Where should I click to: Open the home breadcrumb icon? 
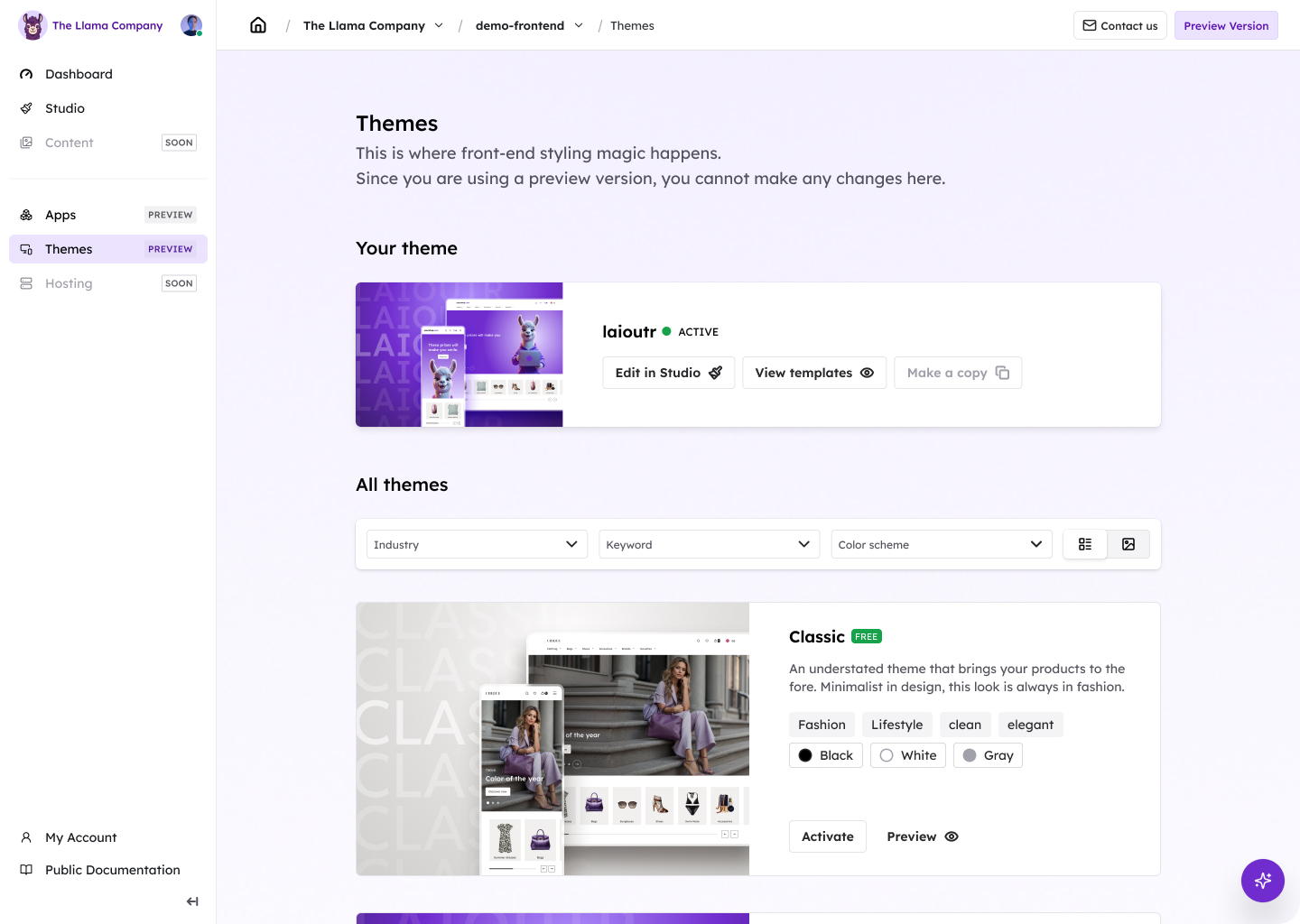(258, 24)
